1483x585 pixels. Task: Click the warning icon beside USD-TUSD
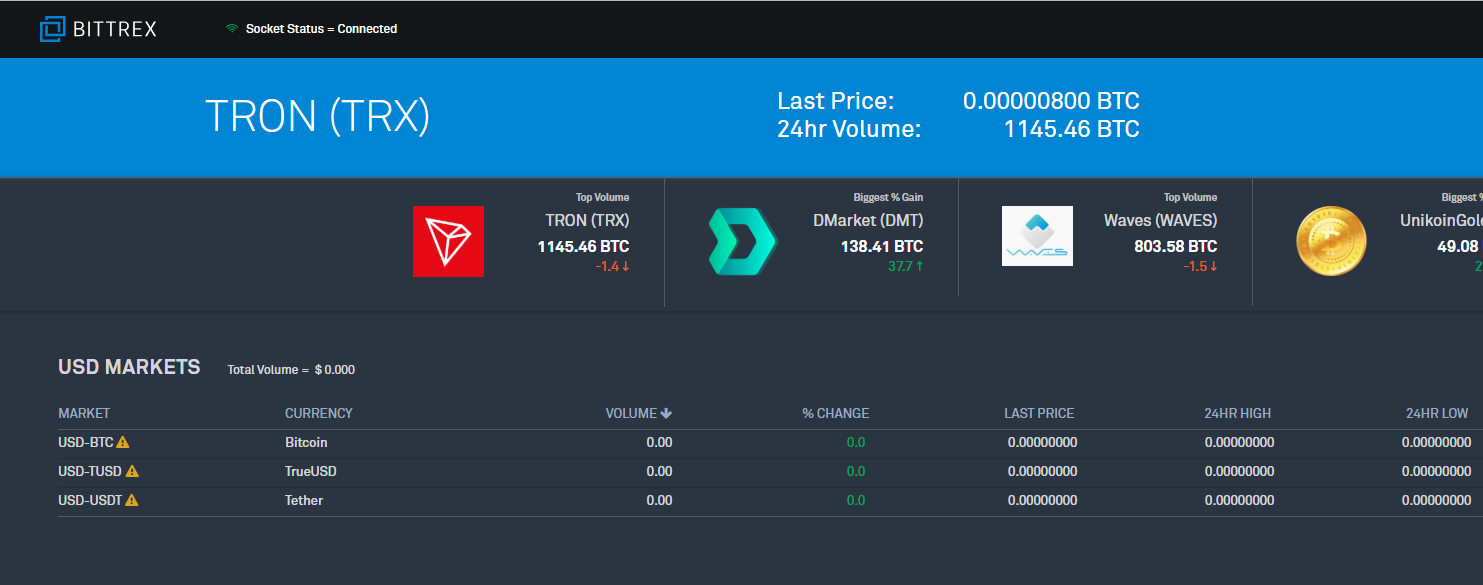pos(132,470)
